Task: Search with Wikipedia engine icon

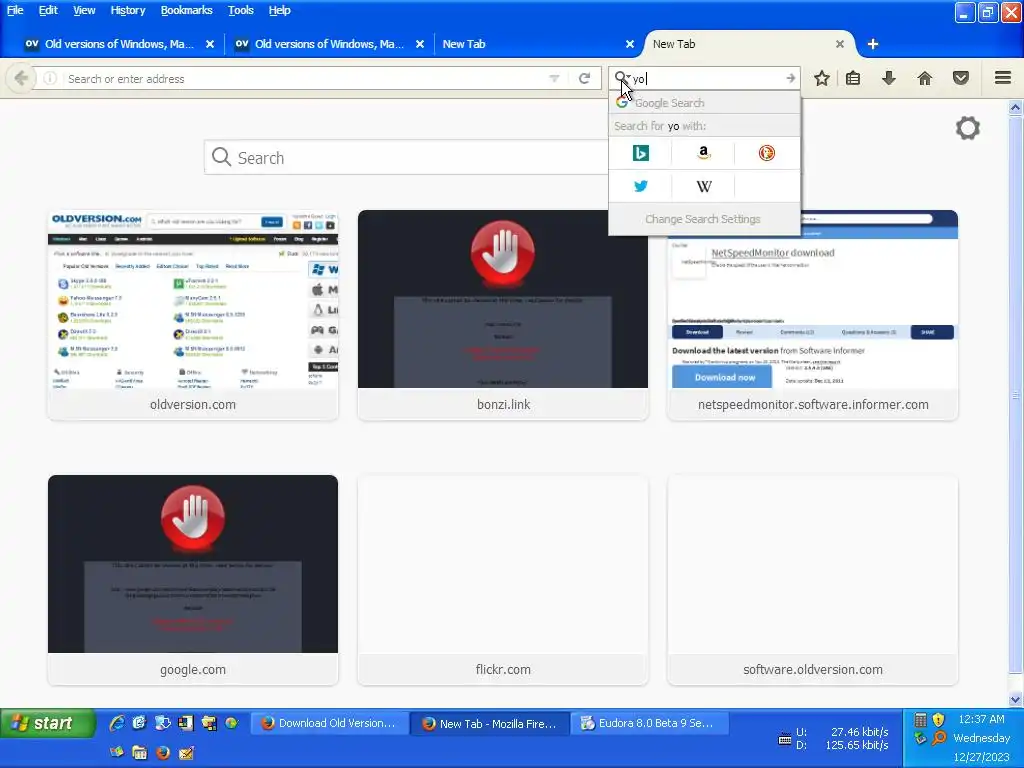Action: (x=703, y=186)
